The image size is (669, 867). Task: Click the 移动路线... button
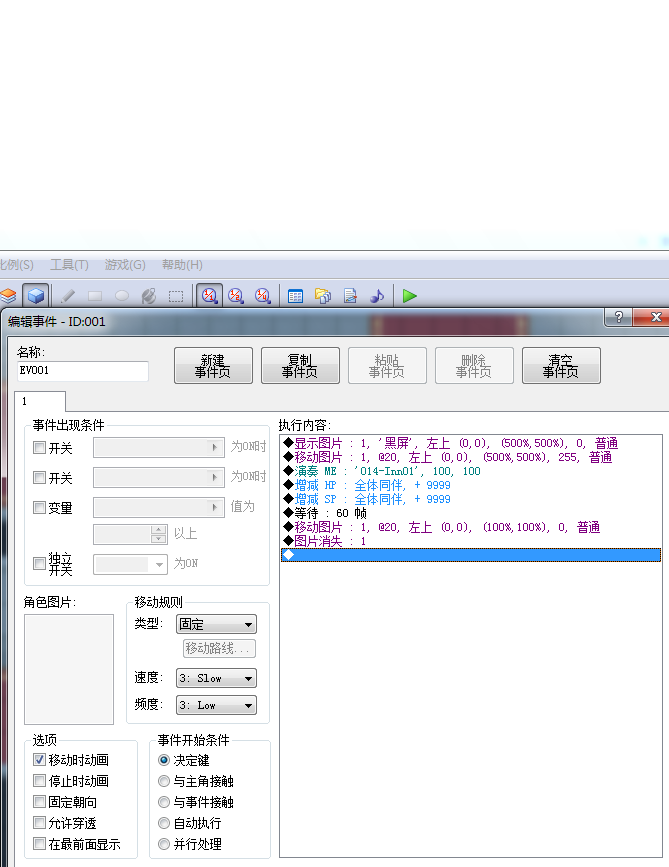coord(219,648)
